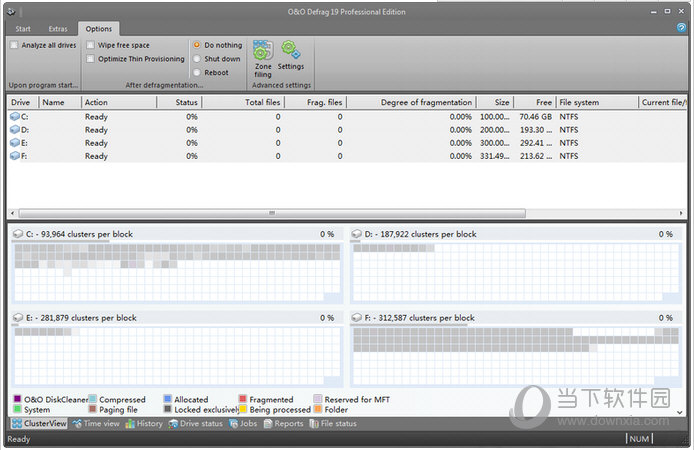Click the Being processed yellow legend swatch
The height and width of the screenshot is (450, 694).
pyautogui.click(x=243, y=409)
